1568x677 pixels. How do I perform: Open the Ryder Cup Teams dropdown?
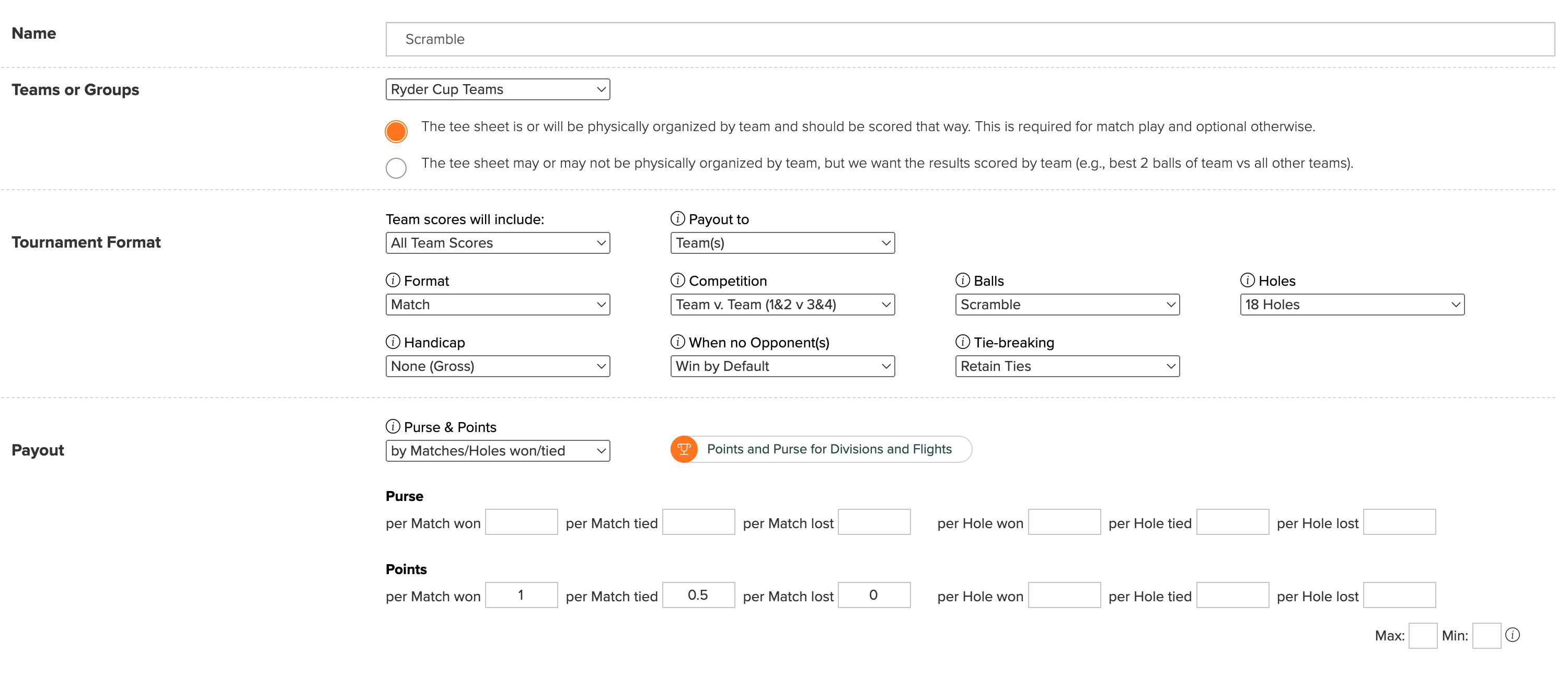click(x=498, y=89)
